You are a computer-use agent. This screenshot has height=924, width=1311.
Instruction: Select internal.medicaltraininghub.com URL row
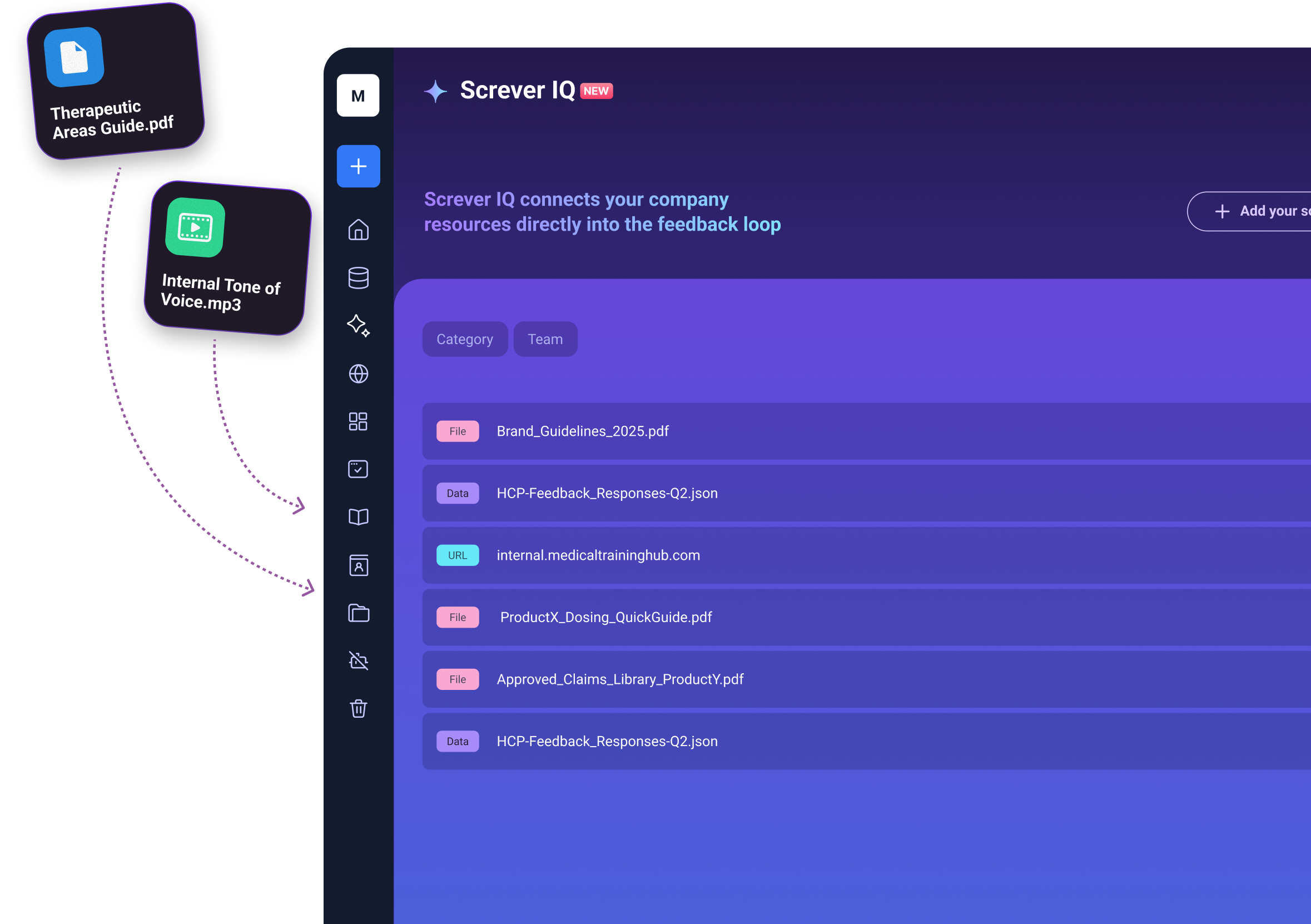coord(598,555)
